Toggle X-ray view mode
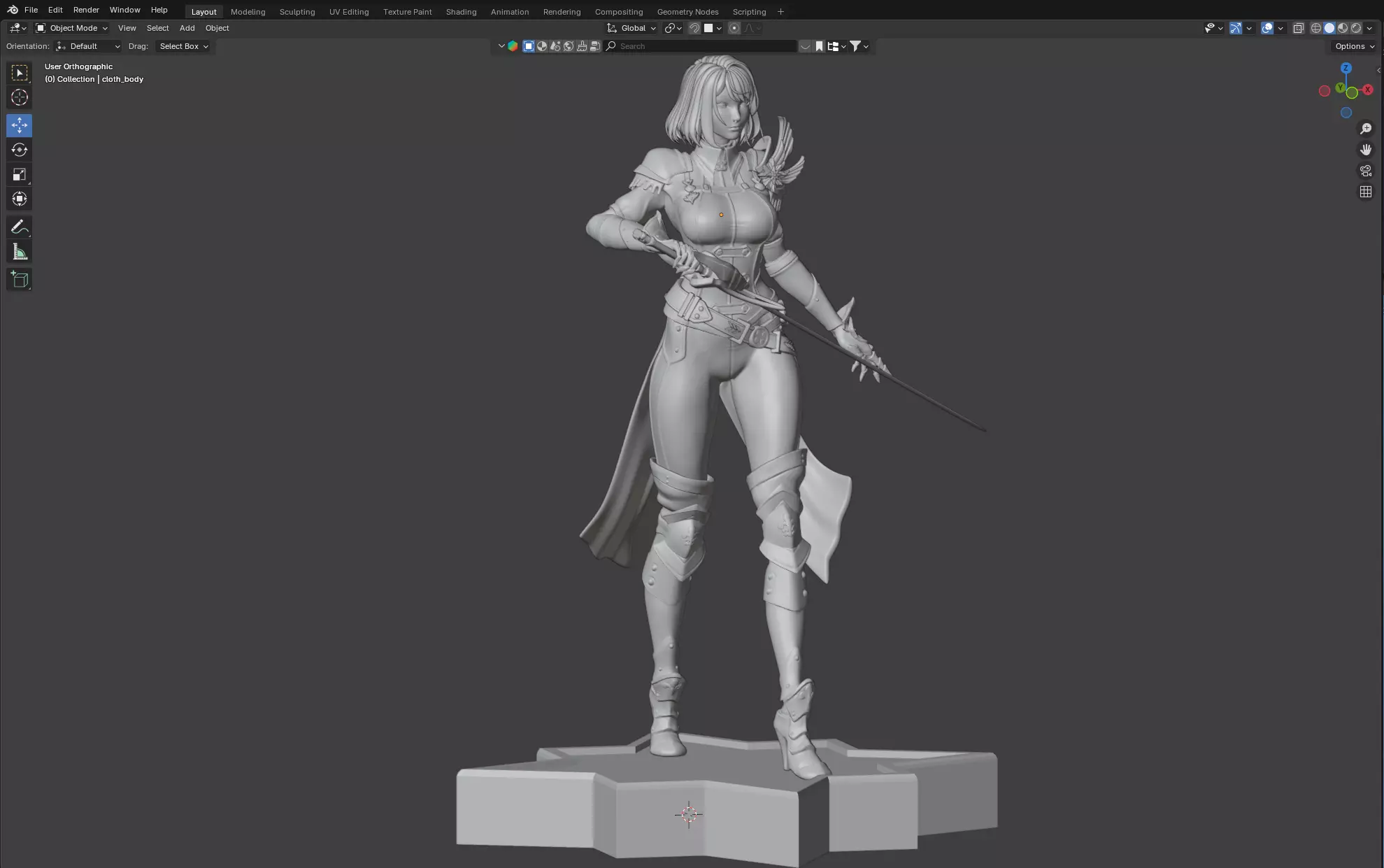The height and width of the screenshot is (868, 1384). 1298,28
